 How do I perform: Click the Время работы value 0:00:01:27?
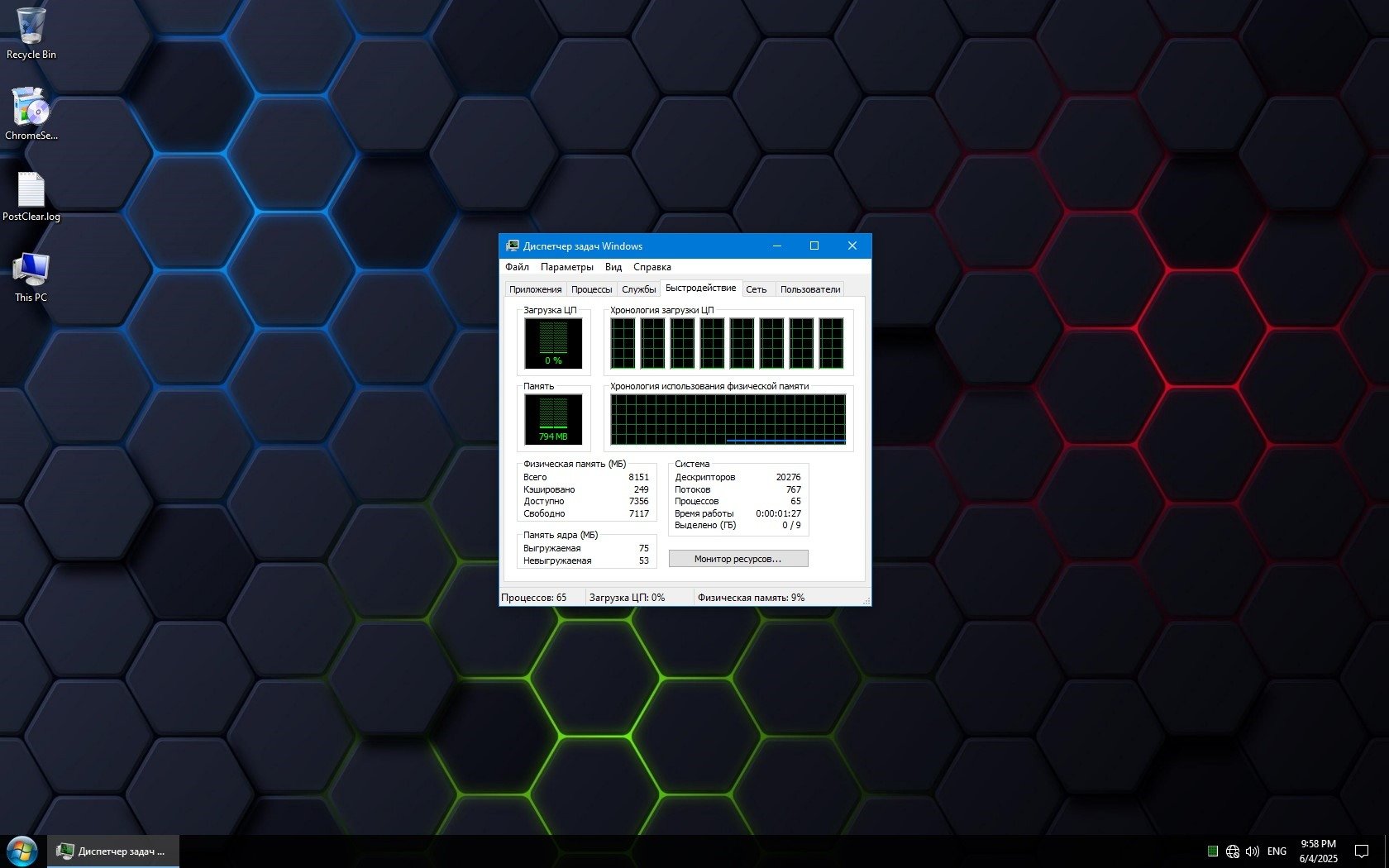point(778,513)
